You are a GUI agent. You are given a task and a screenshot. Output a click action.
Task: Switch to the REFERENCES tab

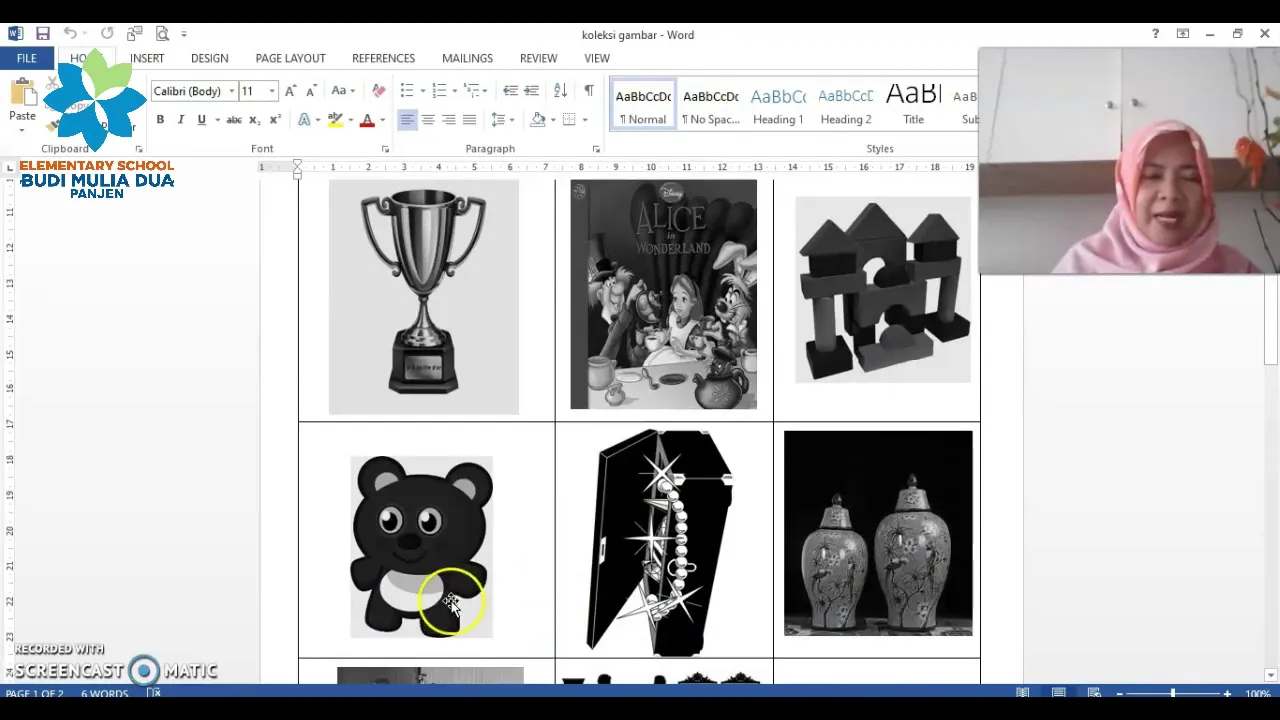click(x=383, y=58)
